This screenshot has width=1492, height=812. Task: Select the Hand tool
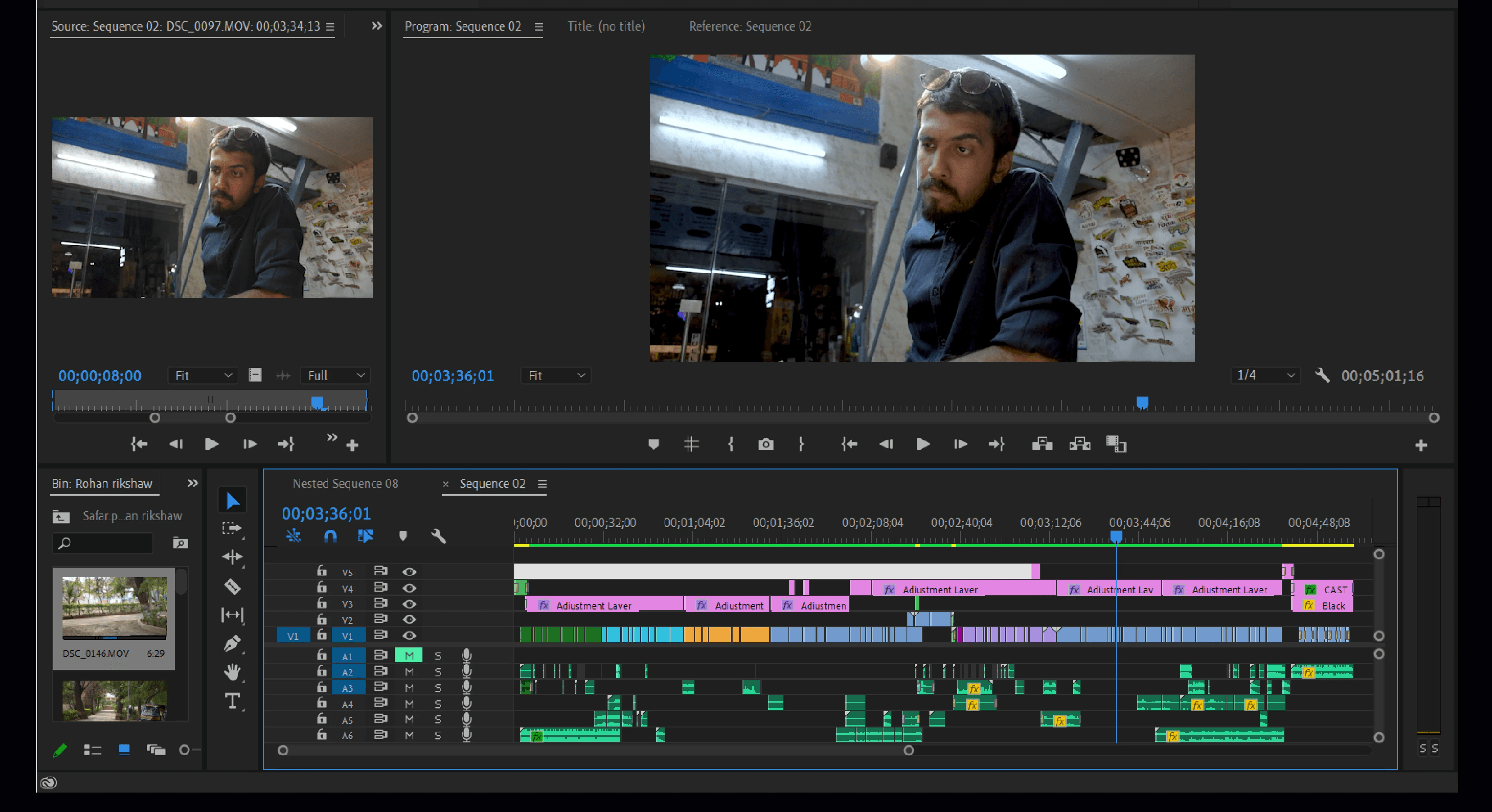[232, 672]
